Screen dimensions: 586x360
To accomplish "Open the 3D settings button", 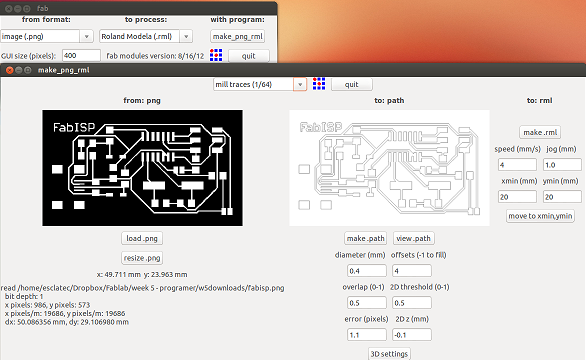I will [389, 354].
